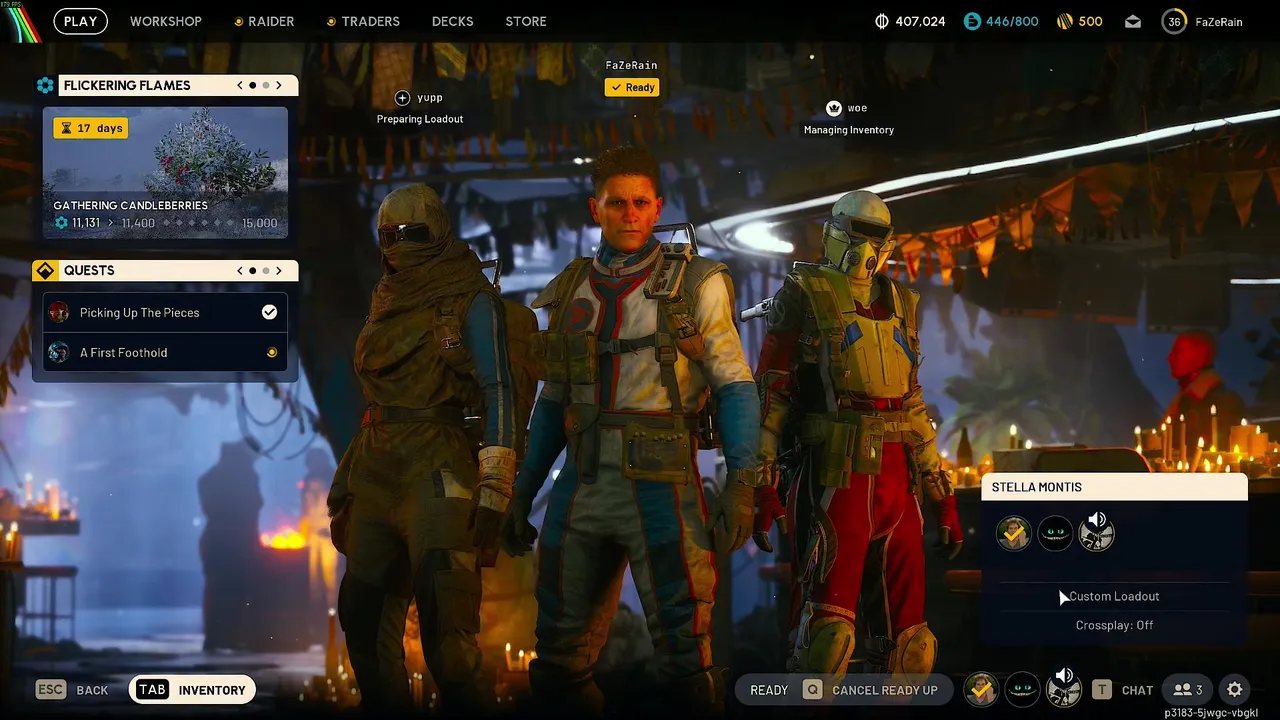Click the ESC key prompt

(x=51, y=690)
